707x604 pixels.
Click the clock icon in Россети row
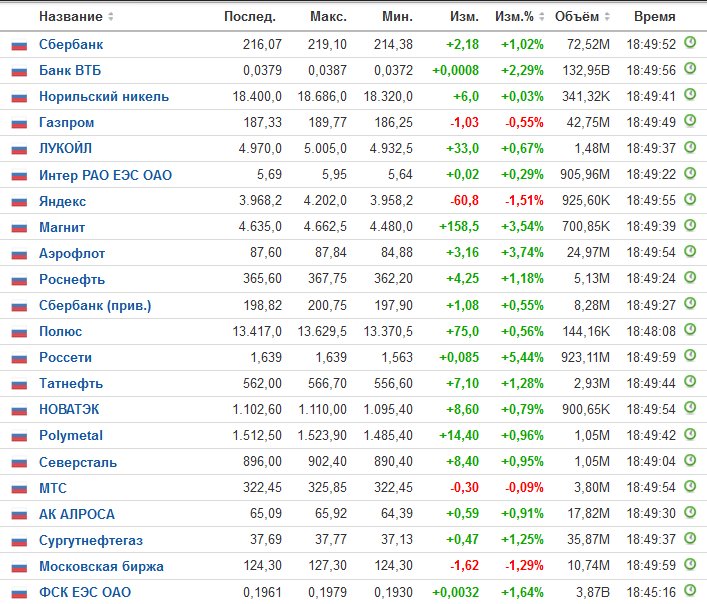coord(690,356)
